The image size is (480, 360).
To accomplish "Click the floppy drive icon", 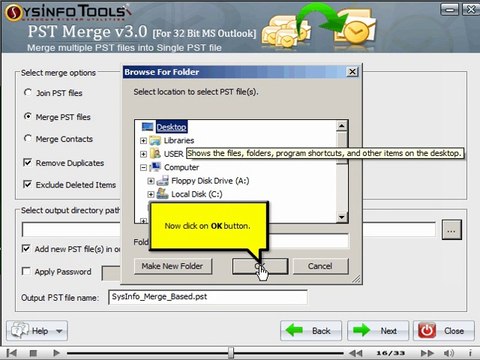I will pos(163,181).
